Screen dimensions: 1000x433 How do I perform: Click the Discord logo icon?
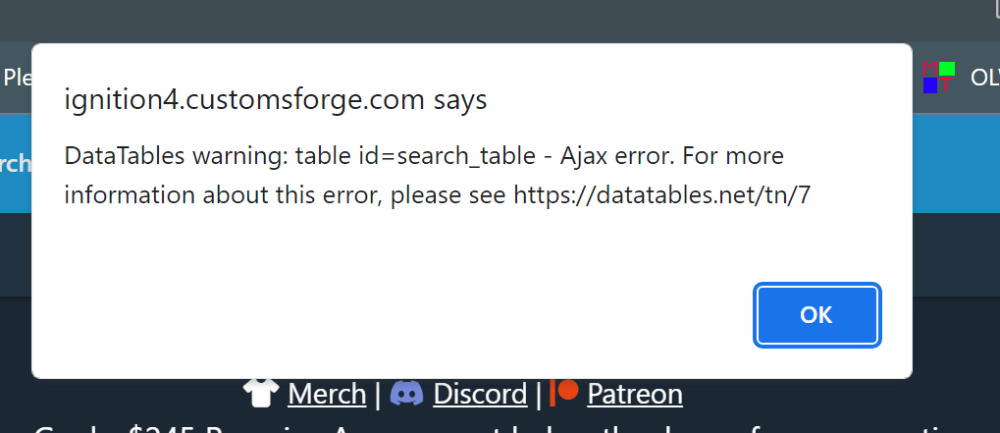(x=406, y=394)
